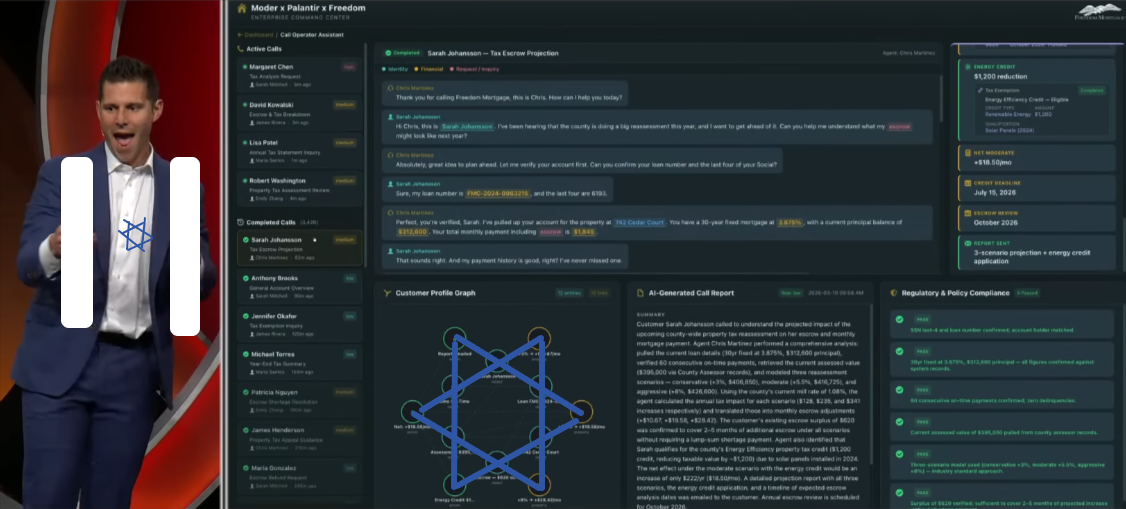Image resolution: width=1126 pixels, height=509 pixels.
Task: Go back to Dashboard via breadcrumb link
Action: tap(259, 34)
